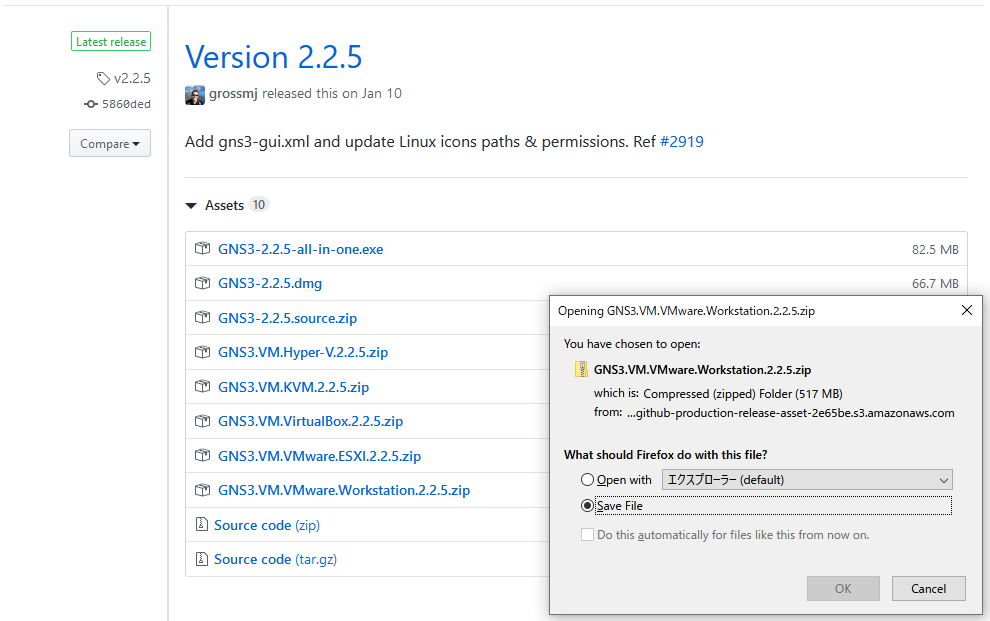Open the v2.2.5 tag link
The width and height of the screenshot is (990, 621).
132,78
